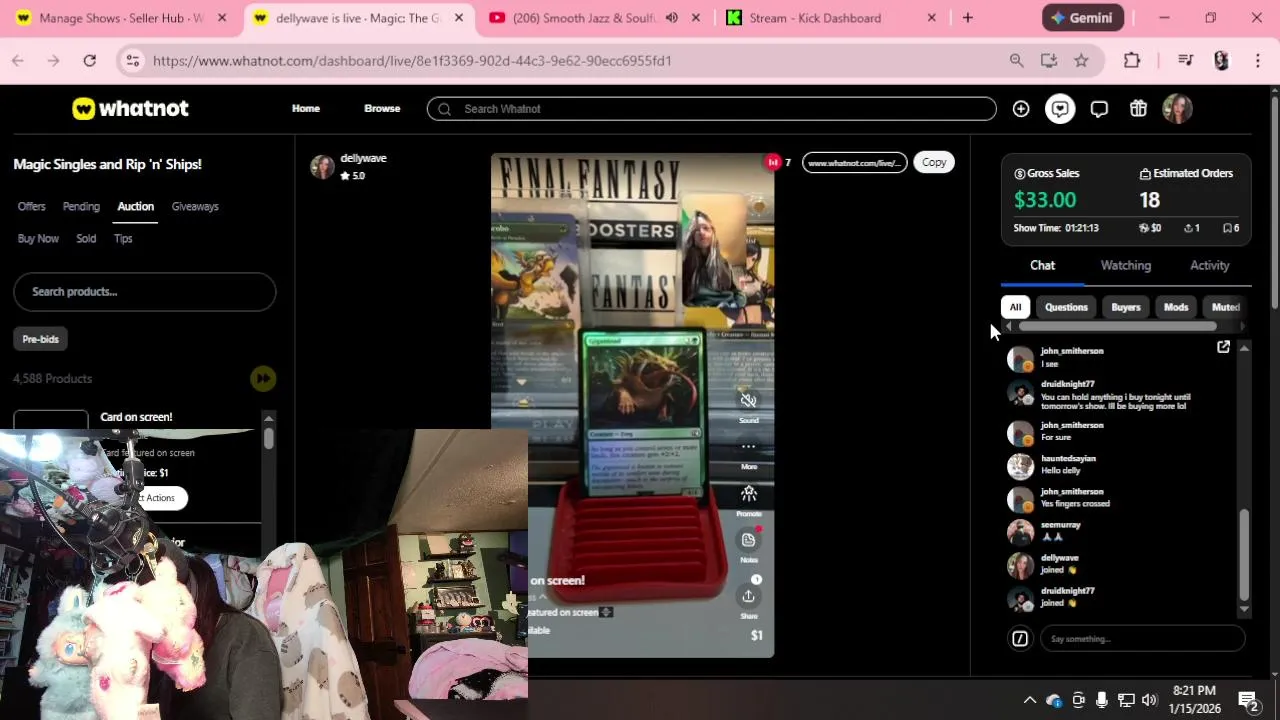The image size is (1280, 720).
Task: Switch to the Activity tab
Action: point(1209,265)
